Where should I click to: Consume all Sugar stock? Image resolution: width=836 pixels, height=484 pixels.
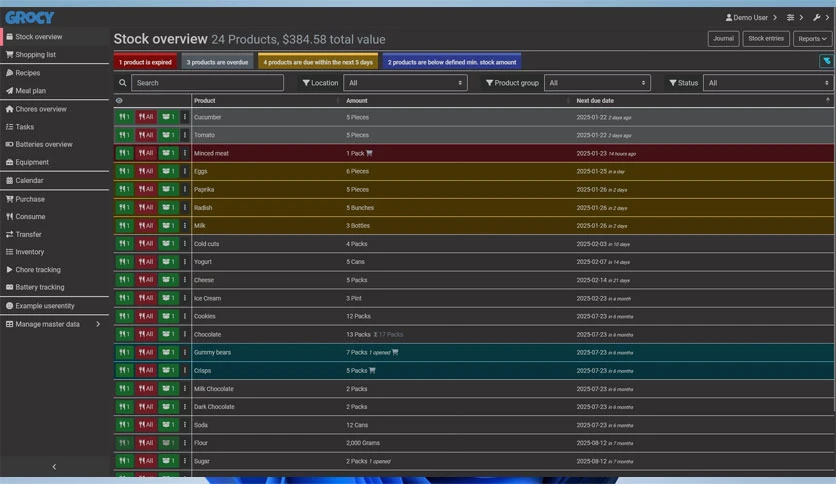tap(146, 461)
